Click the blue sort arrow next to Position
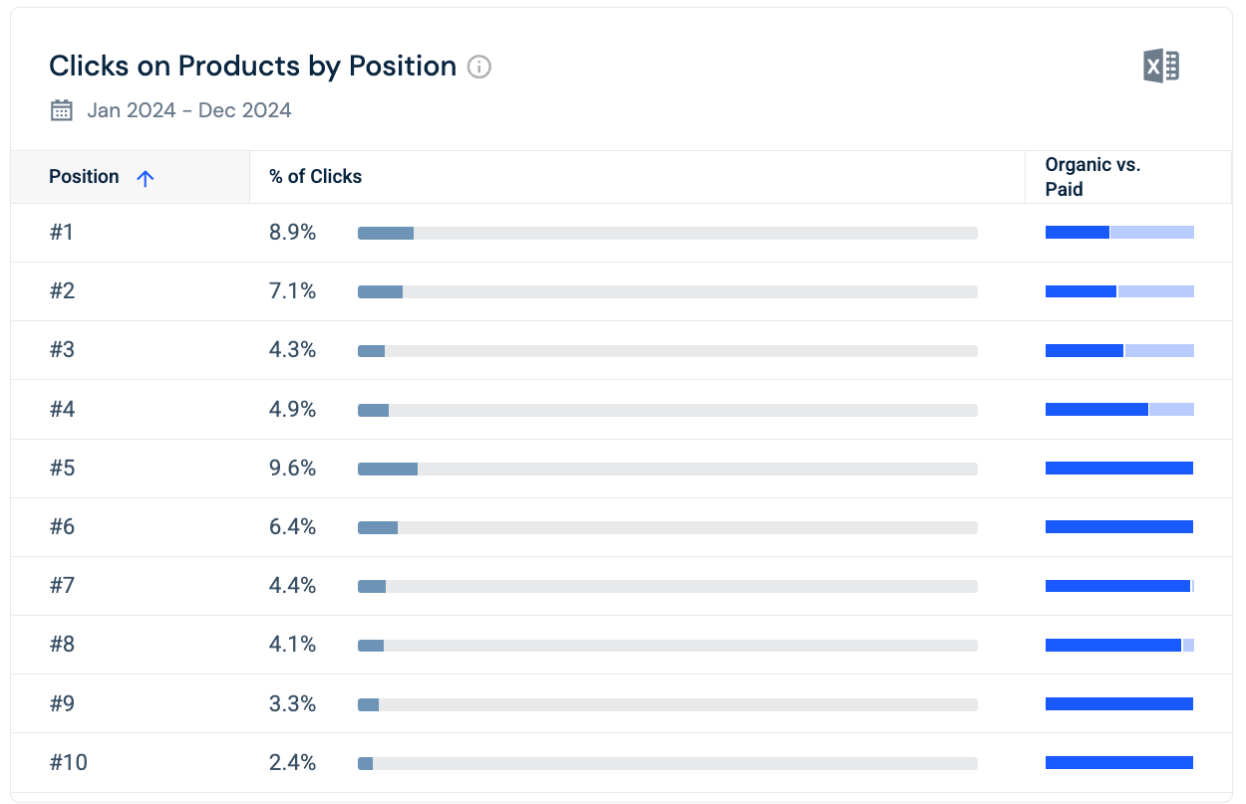Screen dimensions: 1246x804 (146, 177)
